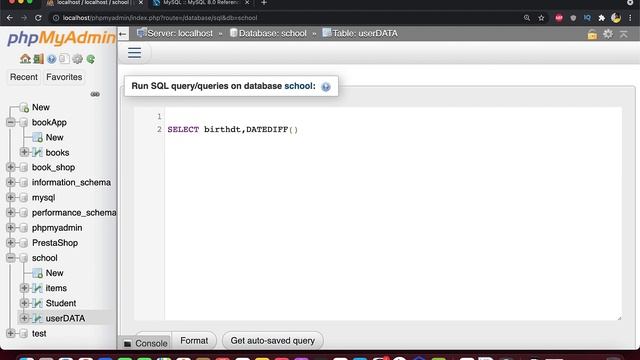Click the collapse top panel arrow icon
The image size is (640, 360).
coord(624,34)
